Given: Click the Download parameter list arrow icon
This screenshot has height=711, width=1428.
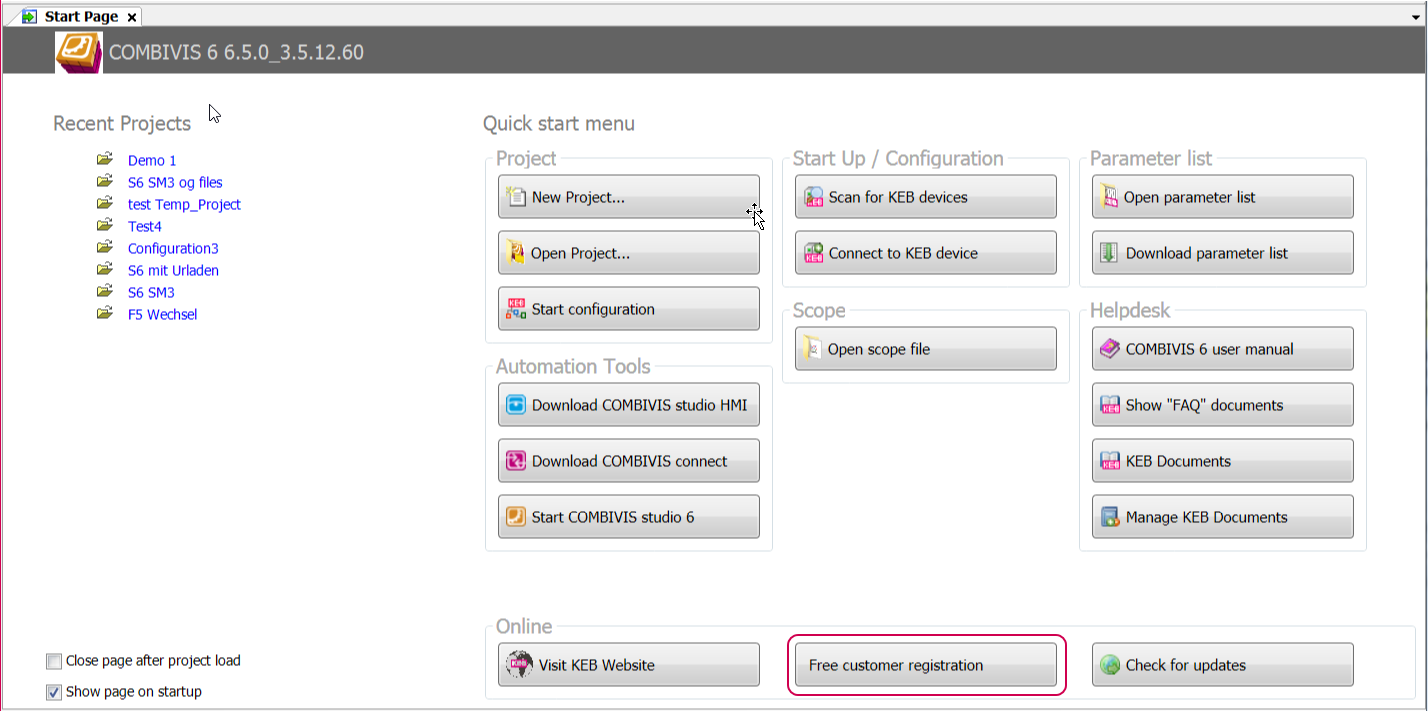Looking at the screenshot, I should click(x=1109, y=253).
